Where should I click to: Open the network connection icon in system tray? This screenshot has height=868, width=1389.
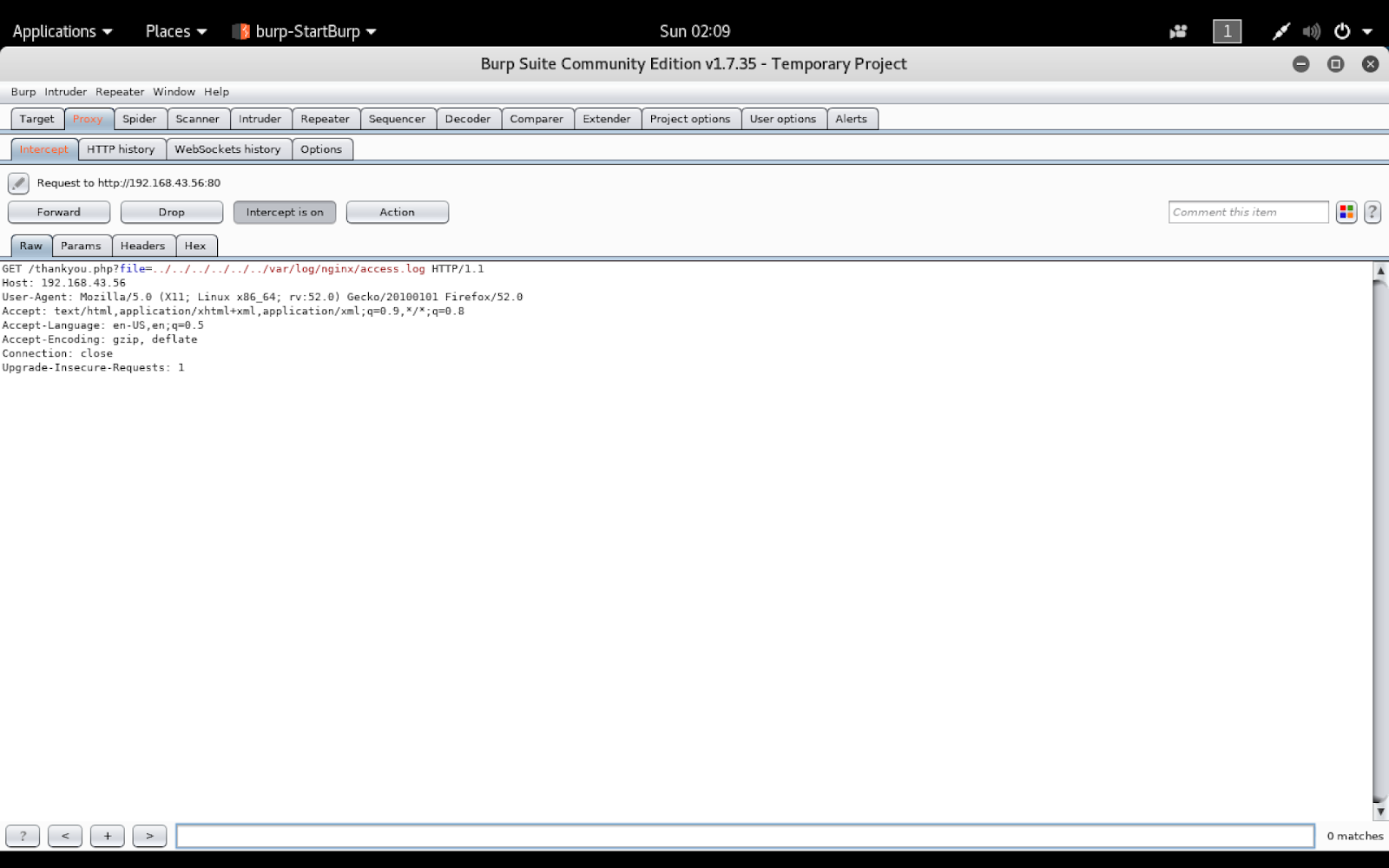point(1280,31)
